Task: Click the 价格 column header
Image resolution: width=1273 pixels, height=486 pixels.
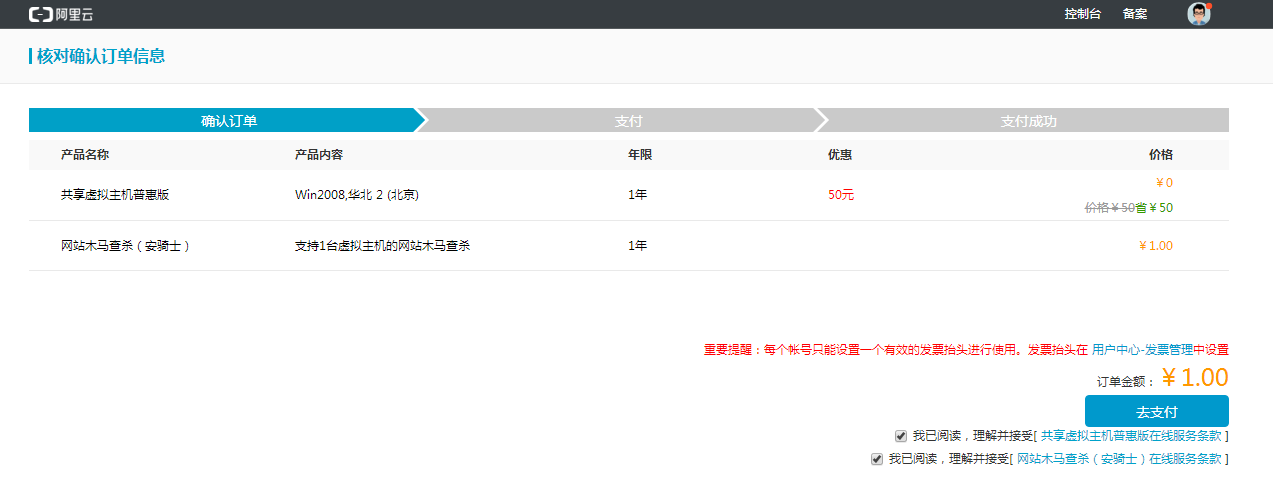Action: tap(1160, 155)
